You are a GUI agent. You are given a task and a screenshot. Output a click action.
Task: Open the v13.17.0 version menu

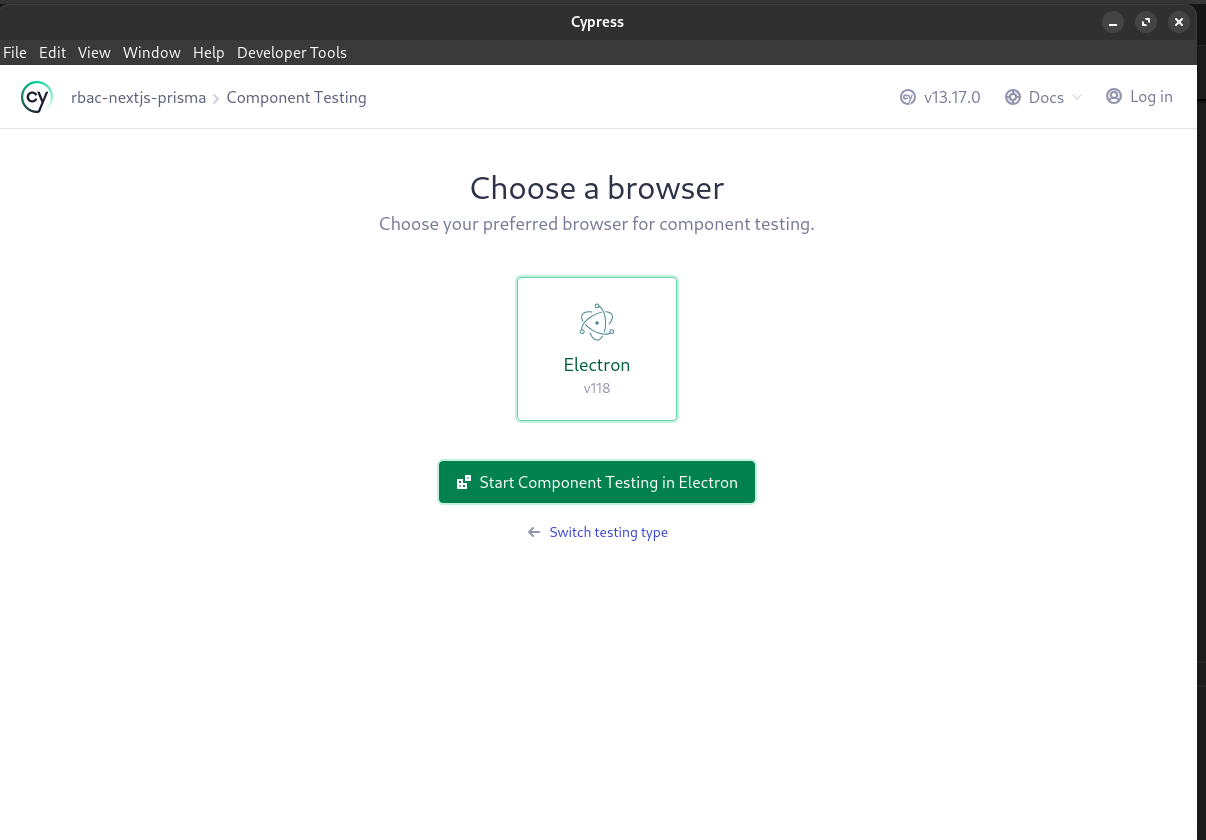click(x=940, y=97)
